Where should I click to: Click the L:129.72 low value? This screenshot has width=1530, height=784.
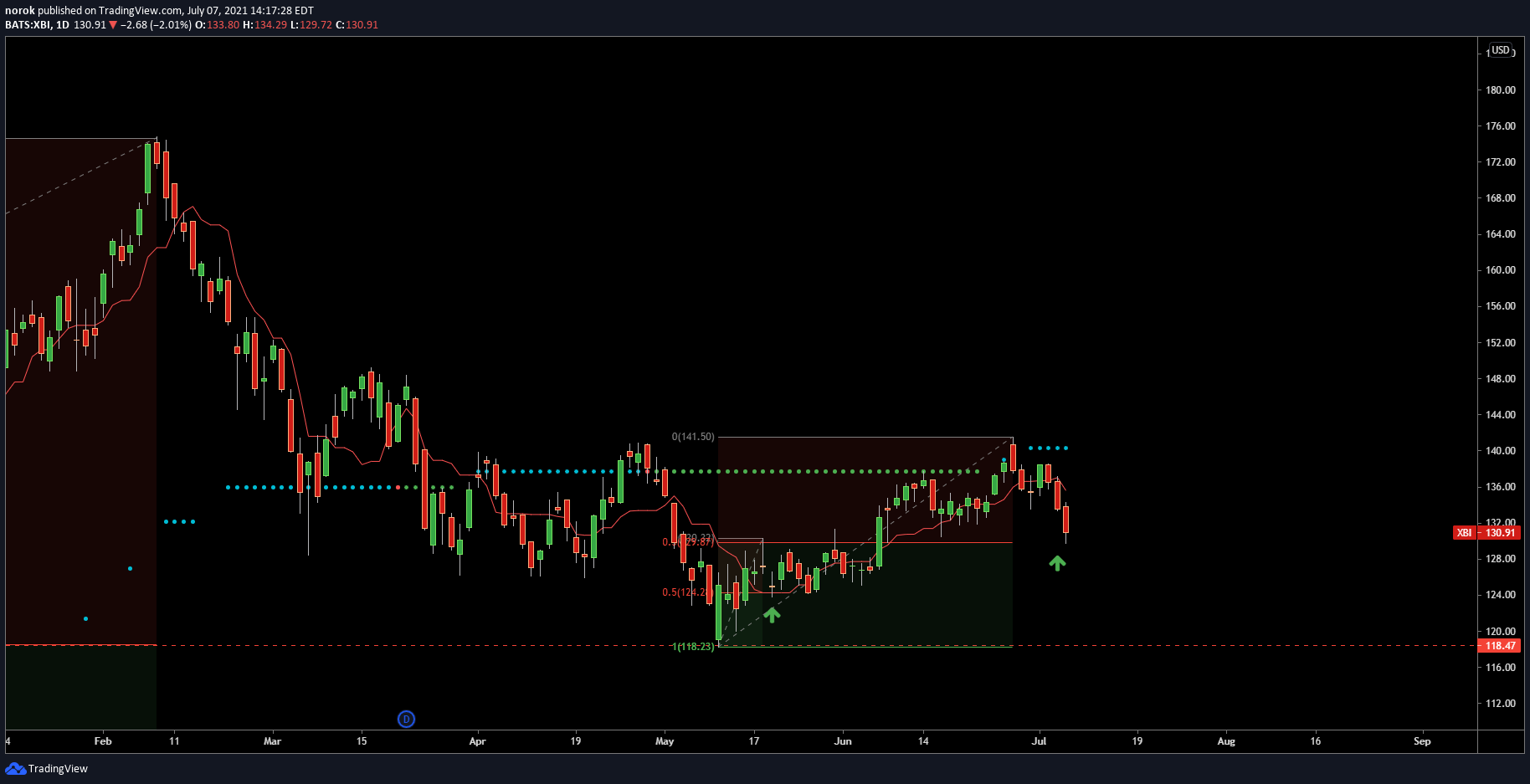click(x=311, y=25)
